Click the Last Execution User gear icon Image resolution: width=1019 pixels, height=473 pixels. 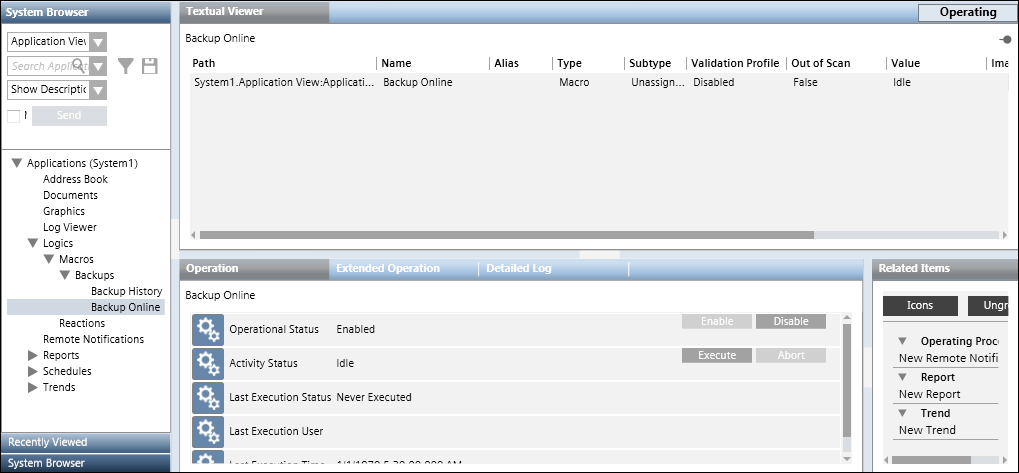207,431
